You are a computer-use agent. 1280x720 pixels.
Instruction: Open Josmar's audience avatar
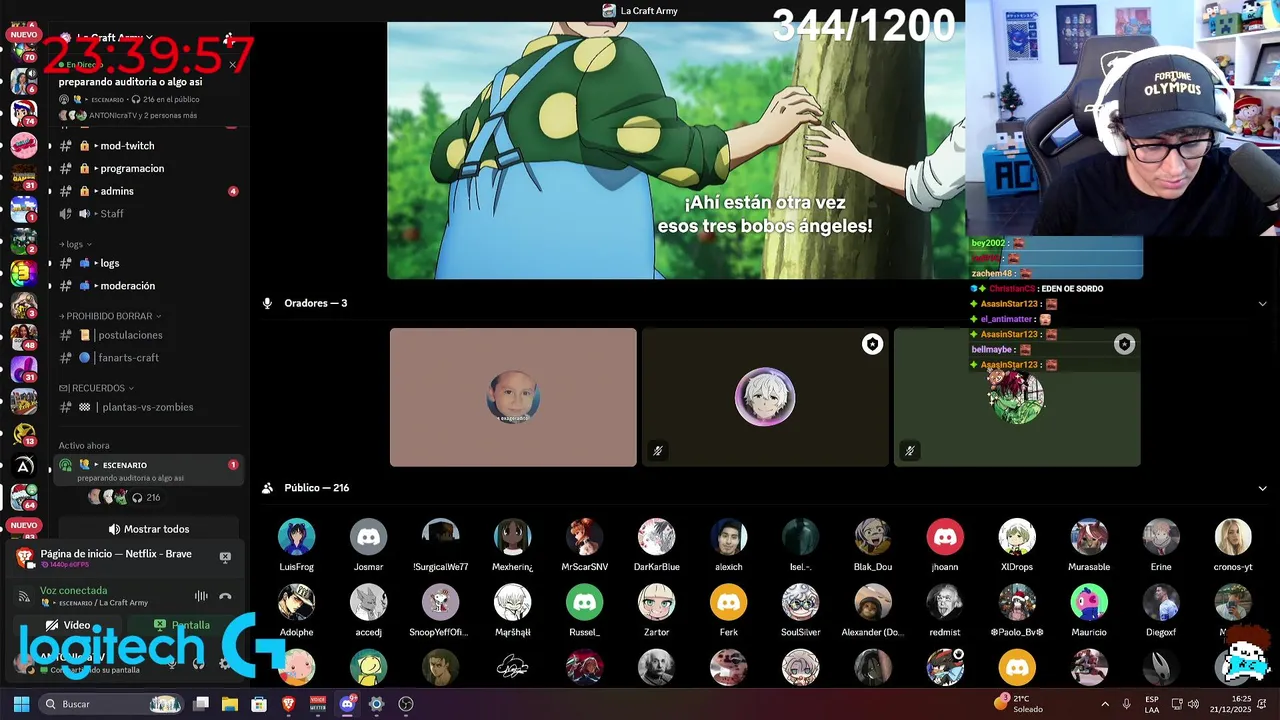click(368, 537)
